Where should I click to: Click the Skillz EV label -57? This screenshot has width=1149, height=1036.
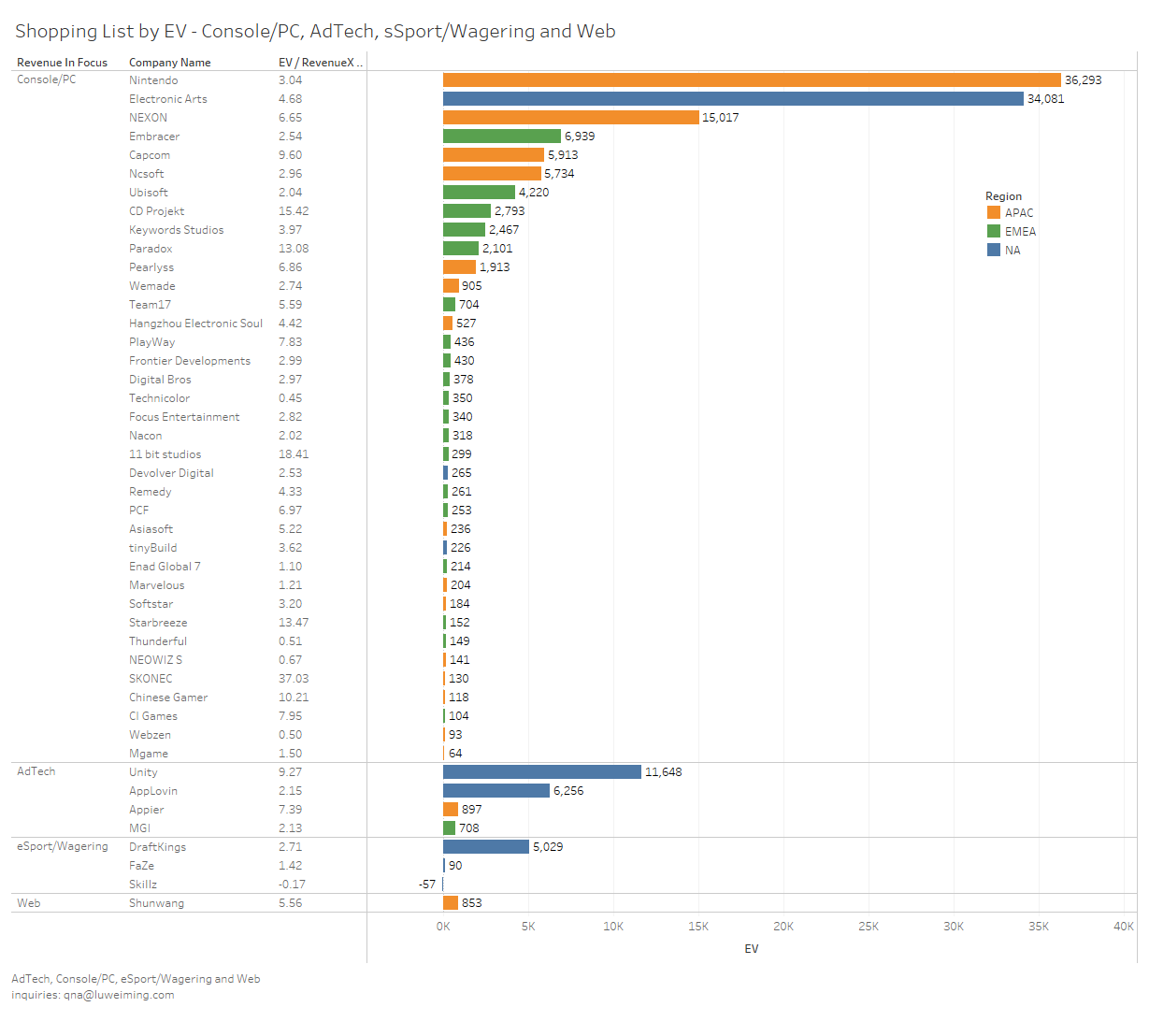[427, 885]
